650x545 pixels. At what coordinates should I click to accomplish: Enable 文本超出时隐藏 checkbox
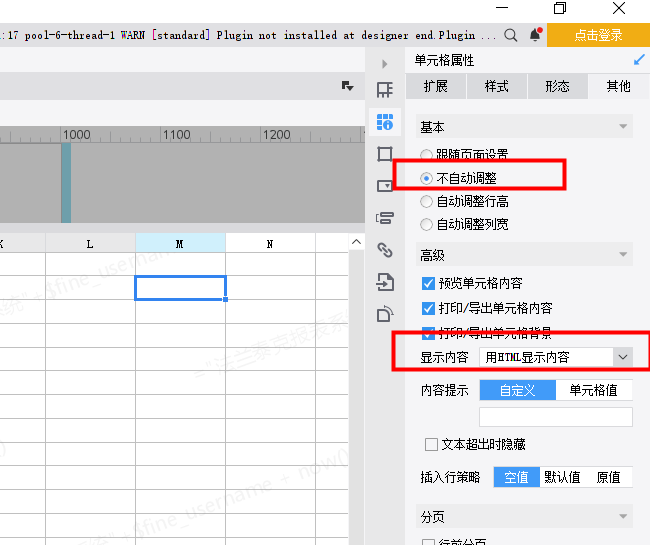[x=431, y=445]
